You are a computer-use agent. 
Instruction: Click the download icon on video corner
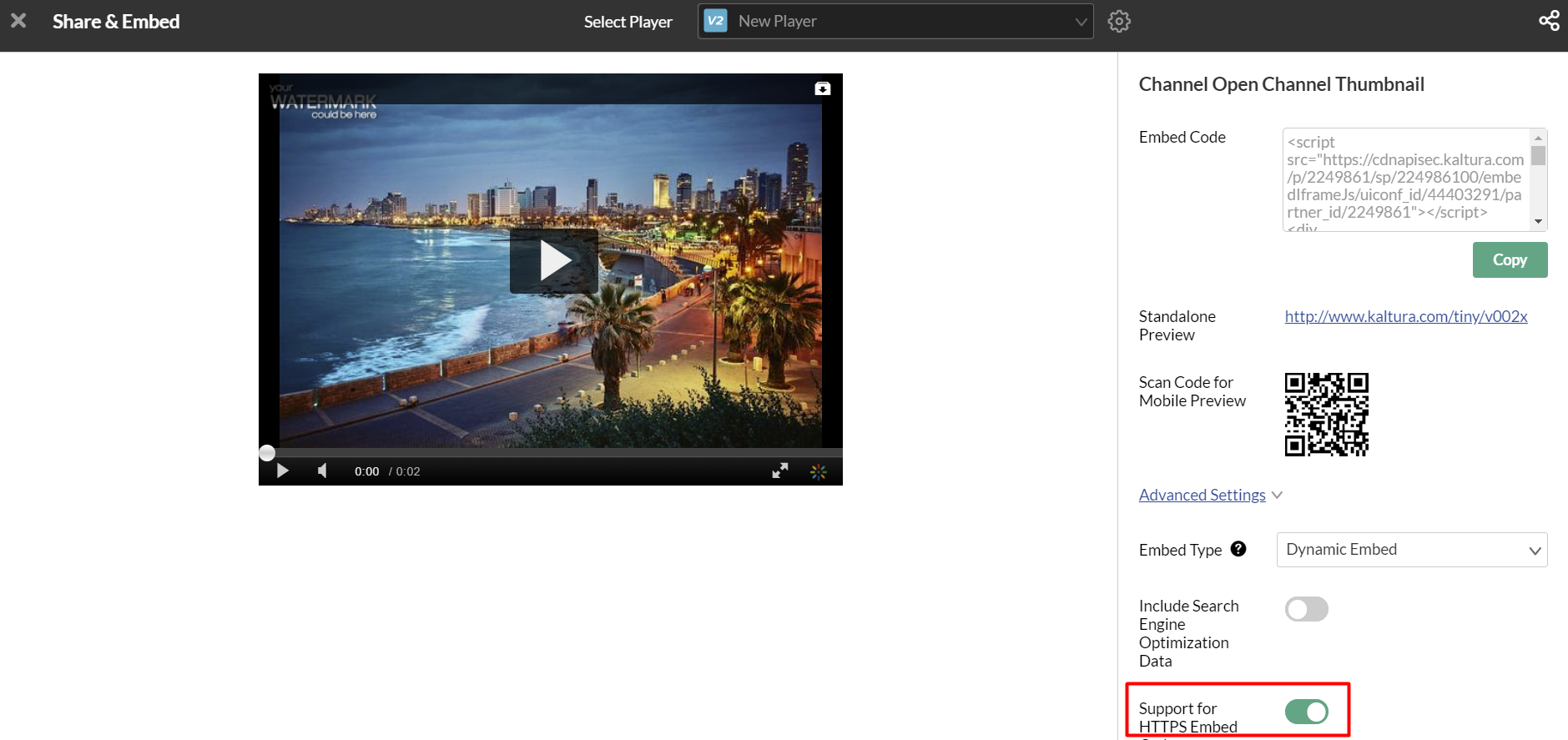pyautogui.click(x=823, y=88)
